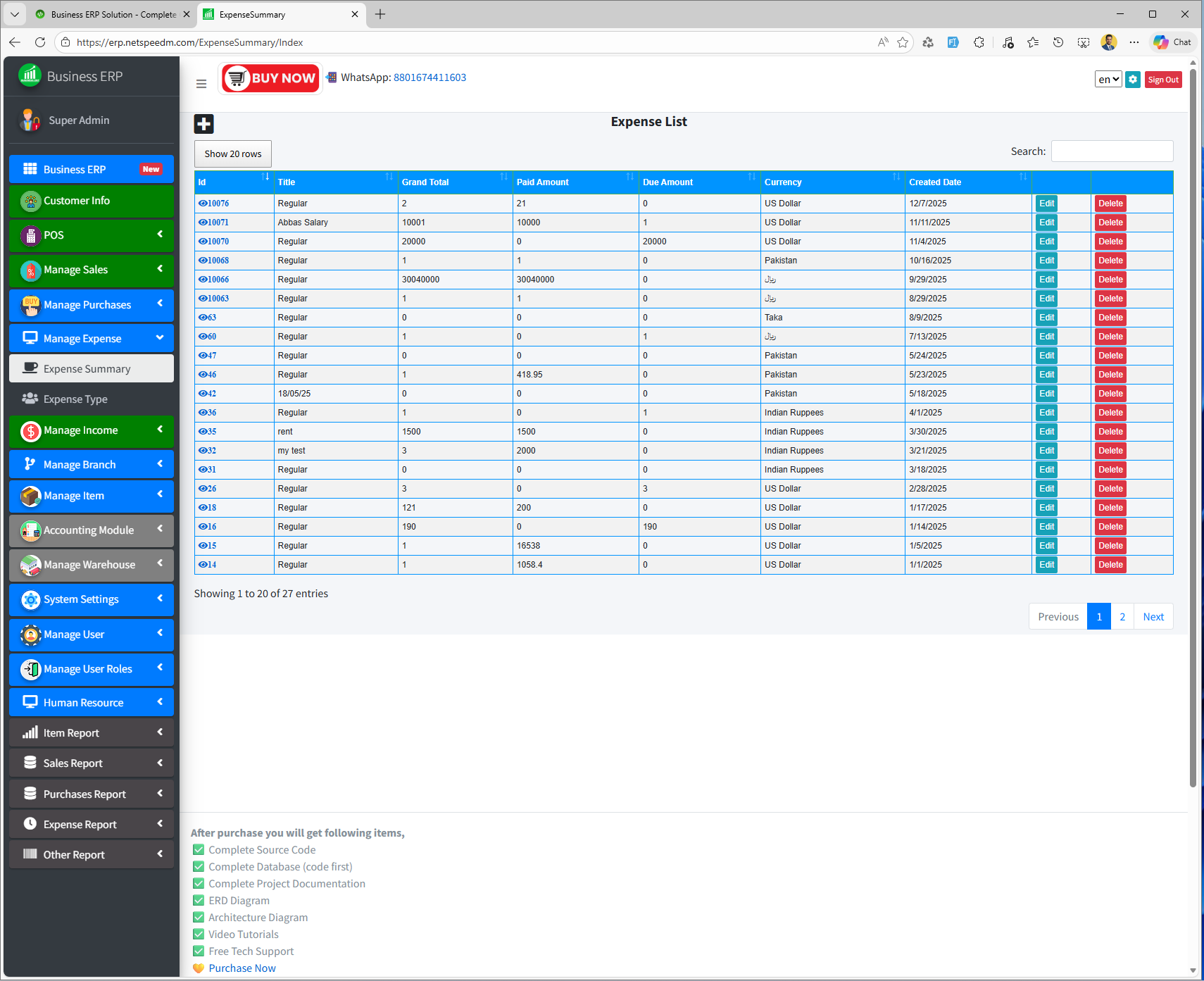Click the settings gear beside the language selector
The width and height of the screenshot is (1204, 981).
(1133, 80)
